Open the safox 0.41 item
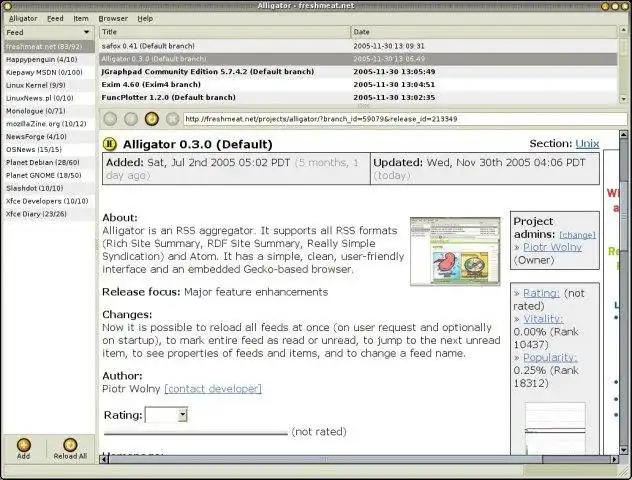Screen dimensions: 632x480 358,46
